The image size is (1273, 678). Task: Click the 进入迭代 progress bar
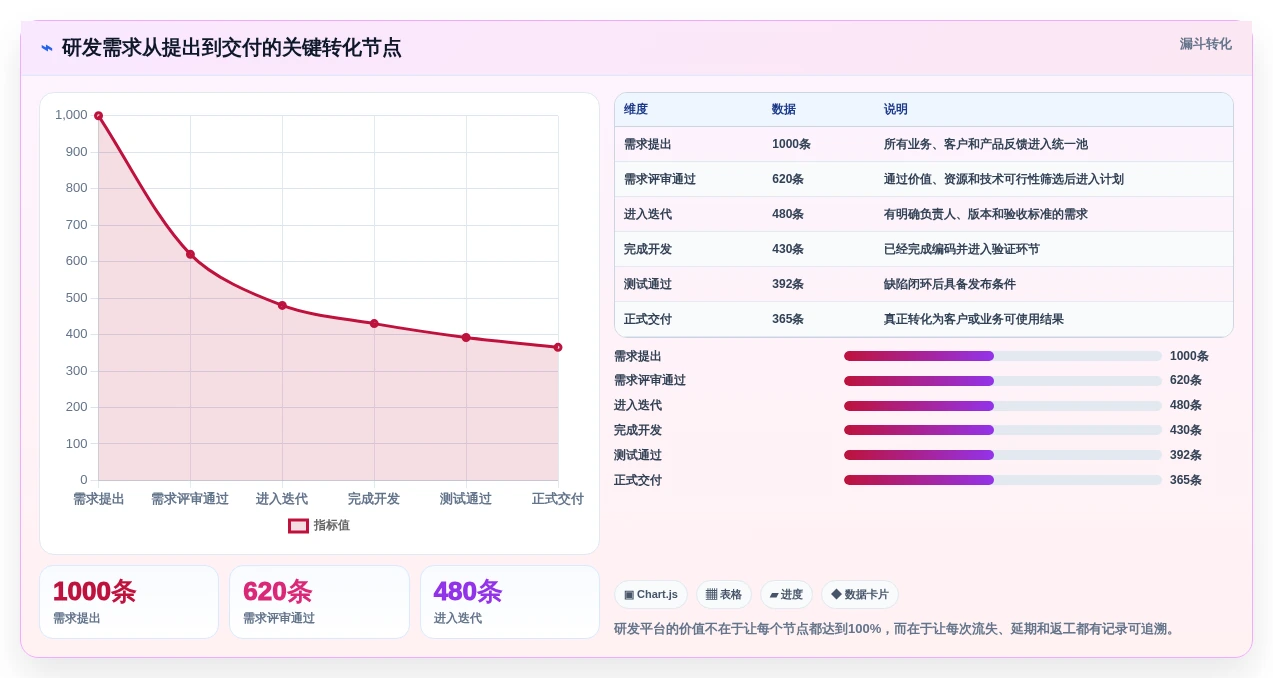click(1003, 406)
